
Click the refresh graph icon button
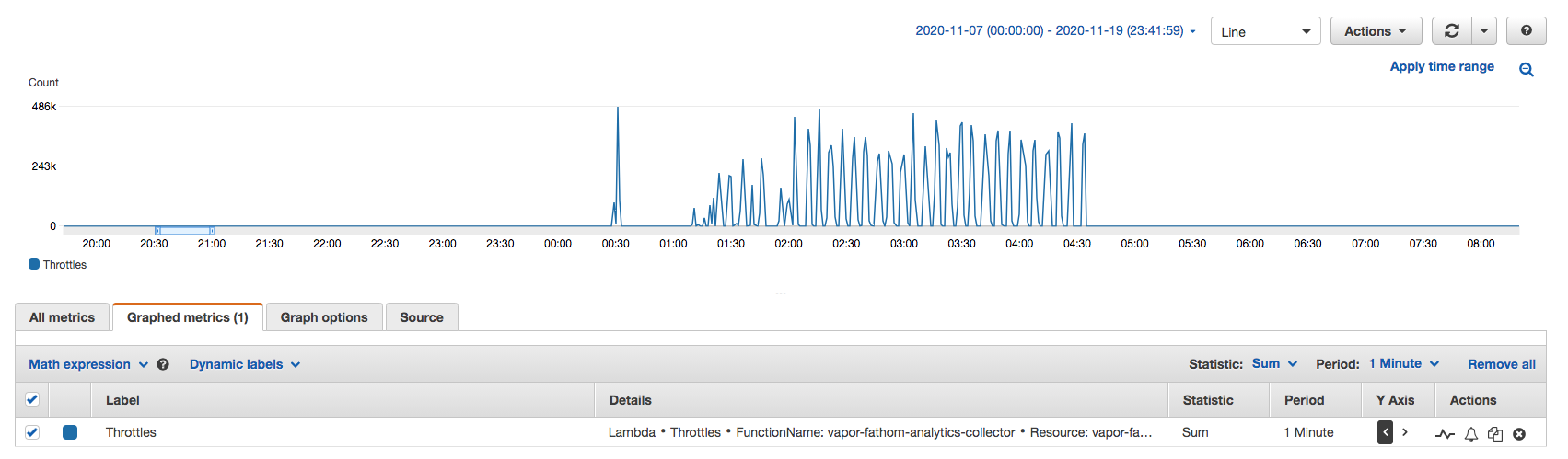click(1452, 31)
